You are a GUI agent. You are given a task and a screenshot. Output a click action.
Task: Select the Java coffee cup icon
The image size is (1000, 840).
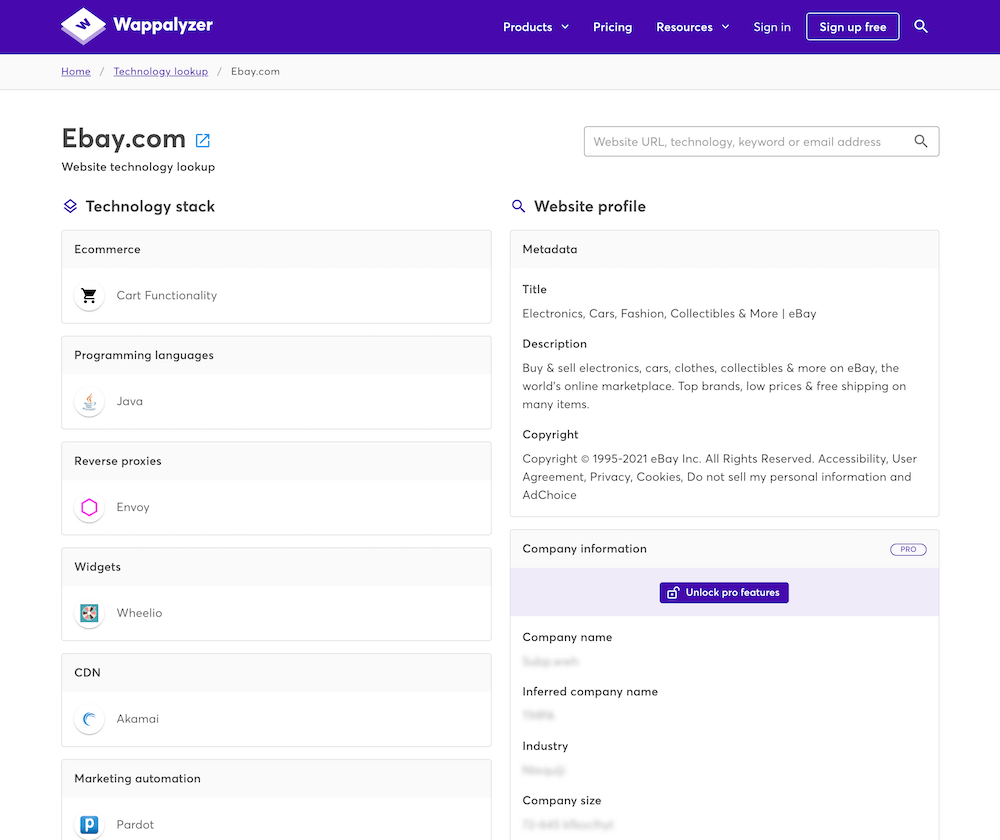point(89,401)
